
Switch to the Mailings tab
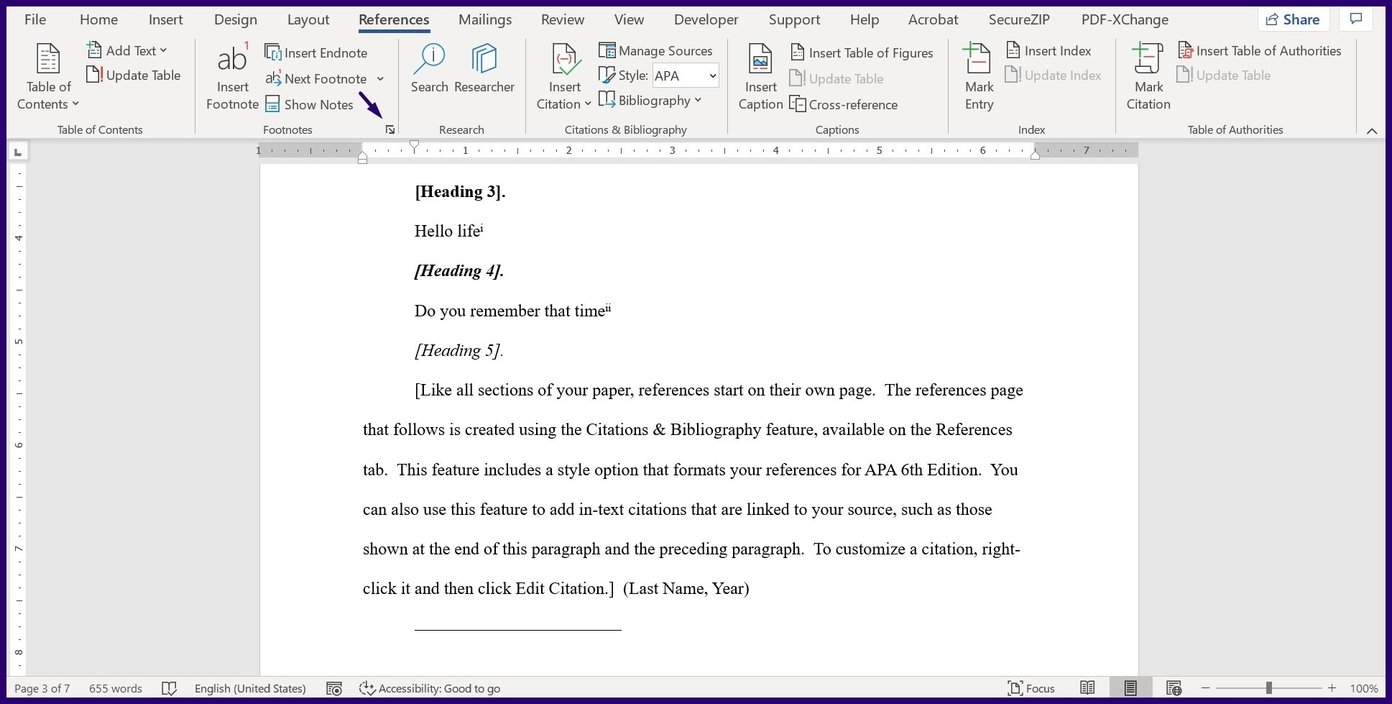(x=484, y=19)
